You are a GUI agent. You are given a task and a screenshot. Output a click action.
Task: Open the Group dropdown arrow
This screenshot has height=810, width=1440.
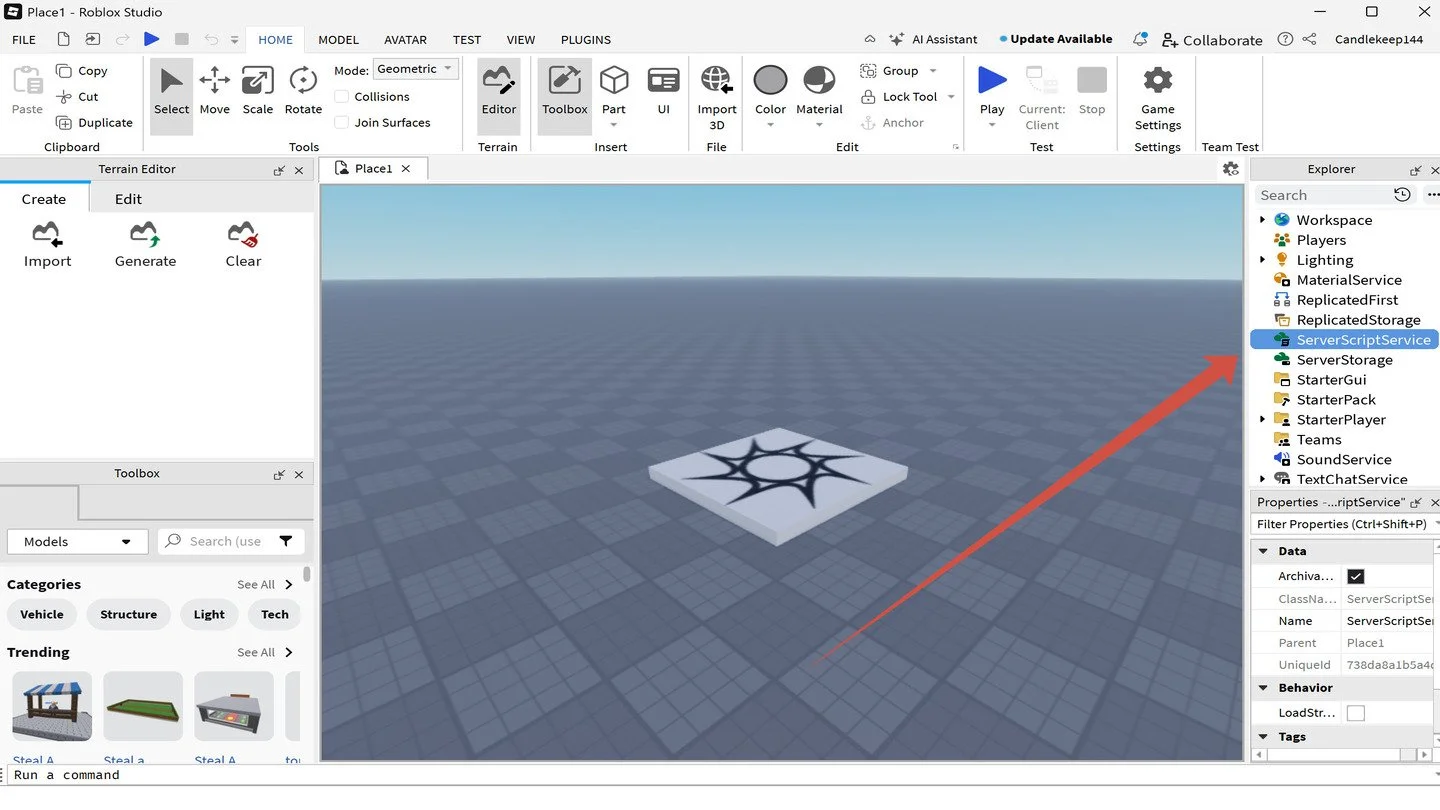click(x=933, y=71)
